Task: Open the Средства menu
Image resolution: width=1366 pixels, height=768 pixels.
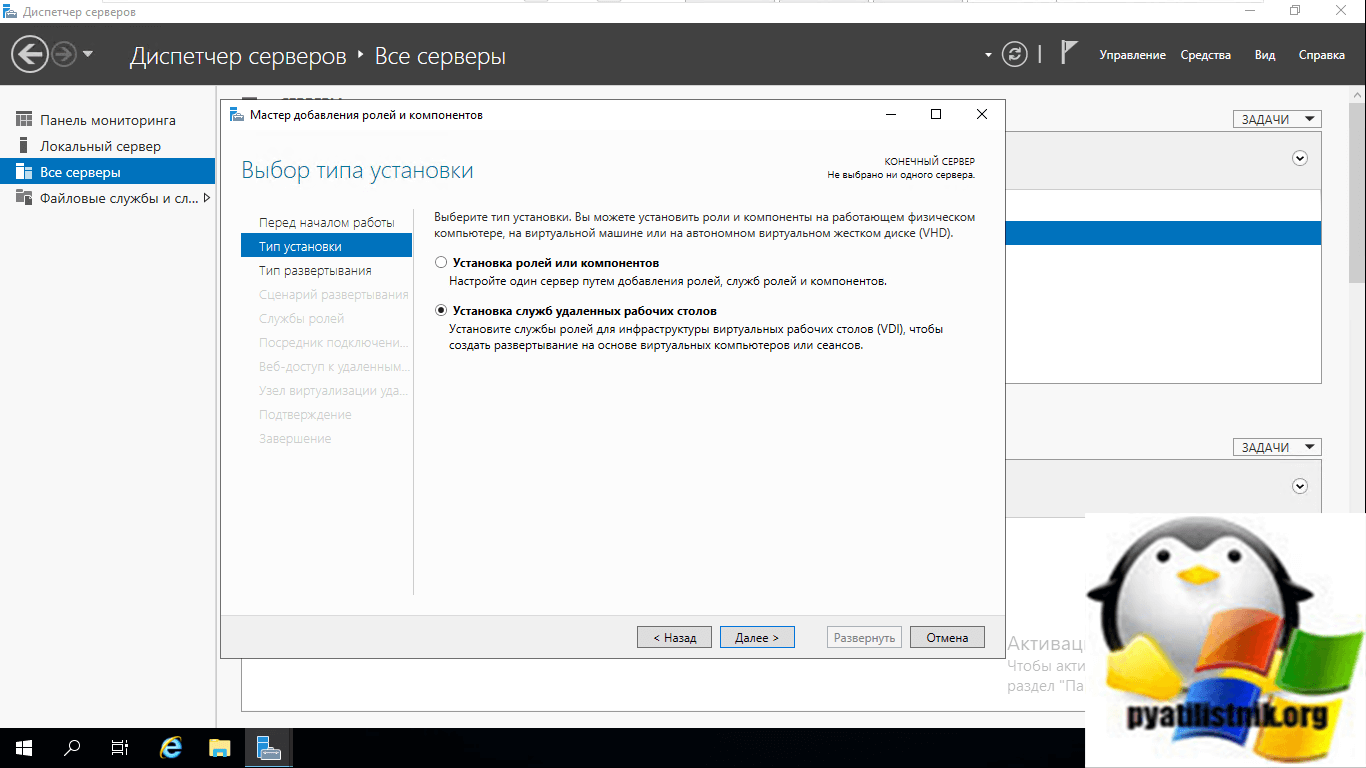Action: 1205,55
